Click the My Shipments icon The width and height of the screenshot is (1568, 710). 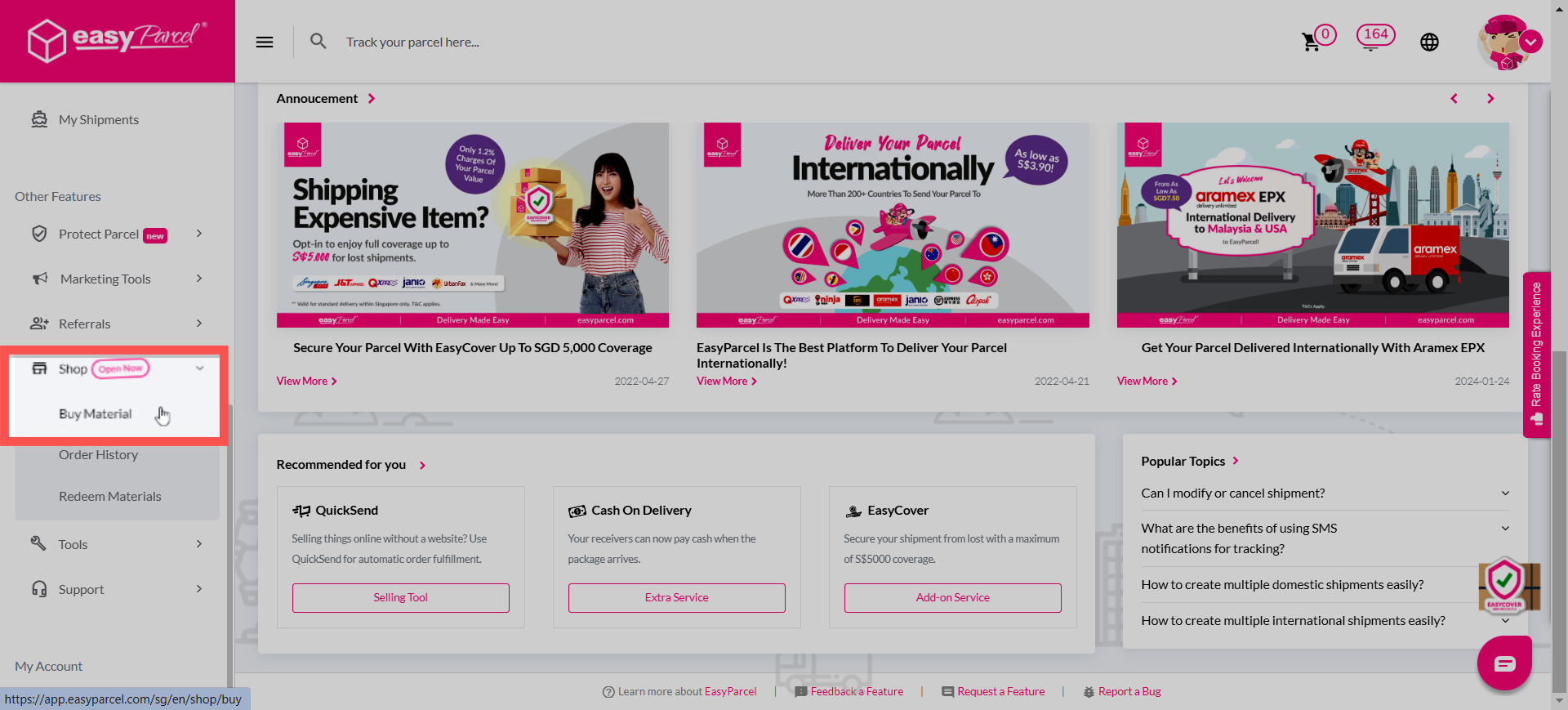coord(39,119)
